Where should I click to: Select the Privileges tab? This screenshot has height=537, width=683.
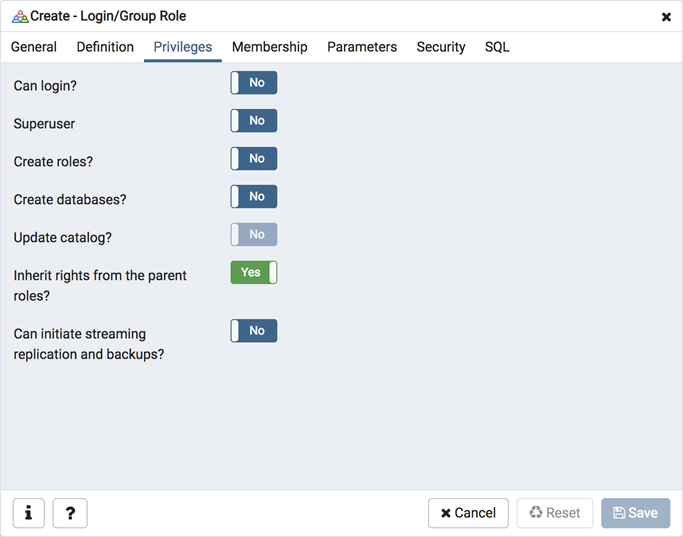(x=183, y=47)
